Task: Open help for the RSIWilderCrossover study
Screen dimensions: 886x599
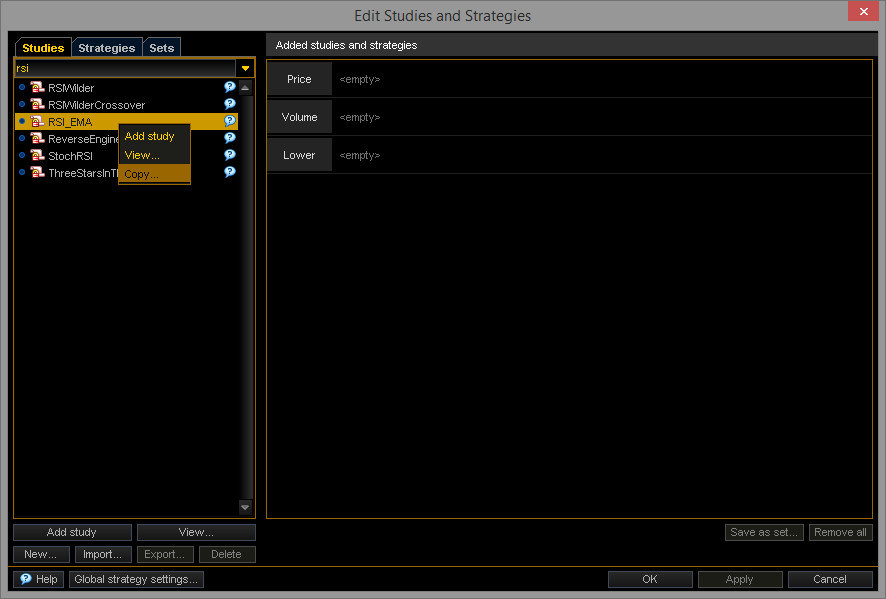Action: (x=229, y=104)
